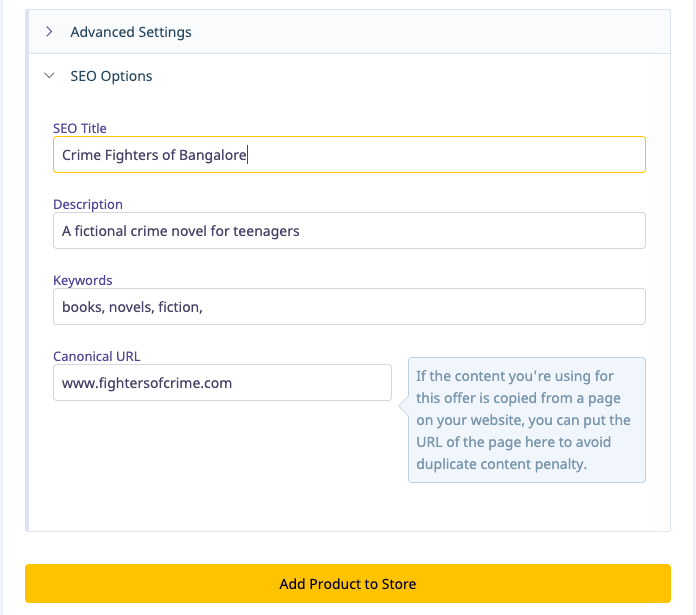Click the word fiction in Keywords

179,307
